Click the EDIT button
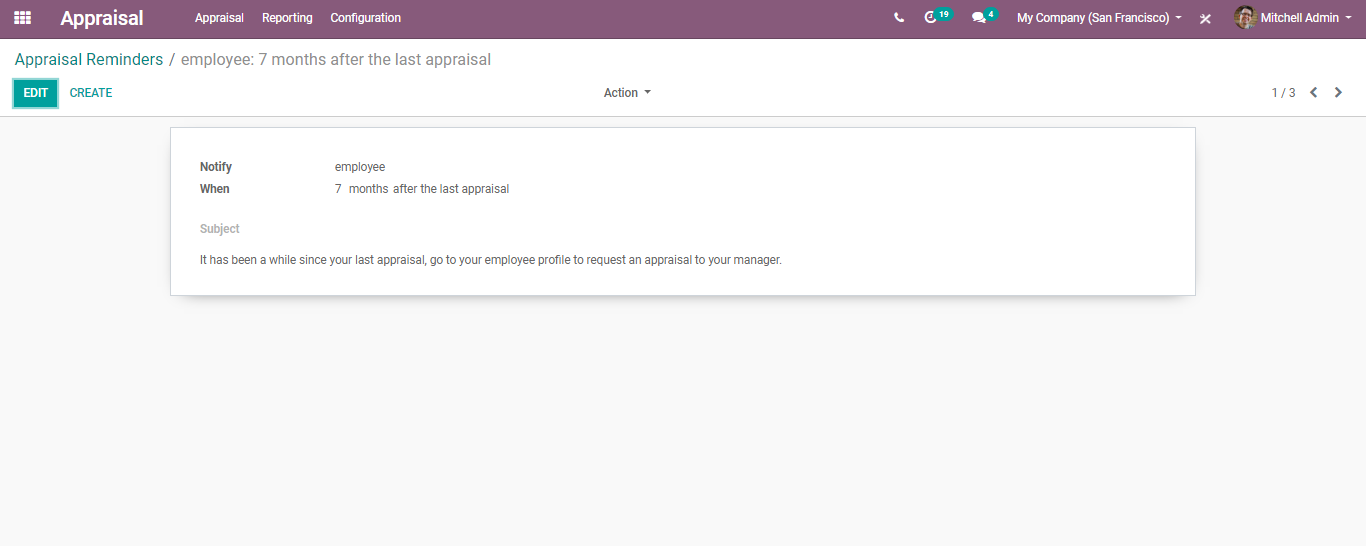This screenshot has height=546, width=1366. point(36,93)
